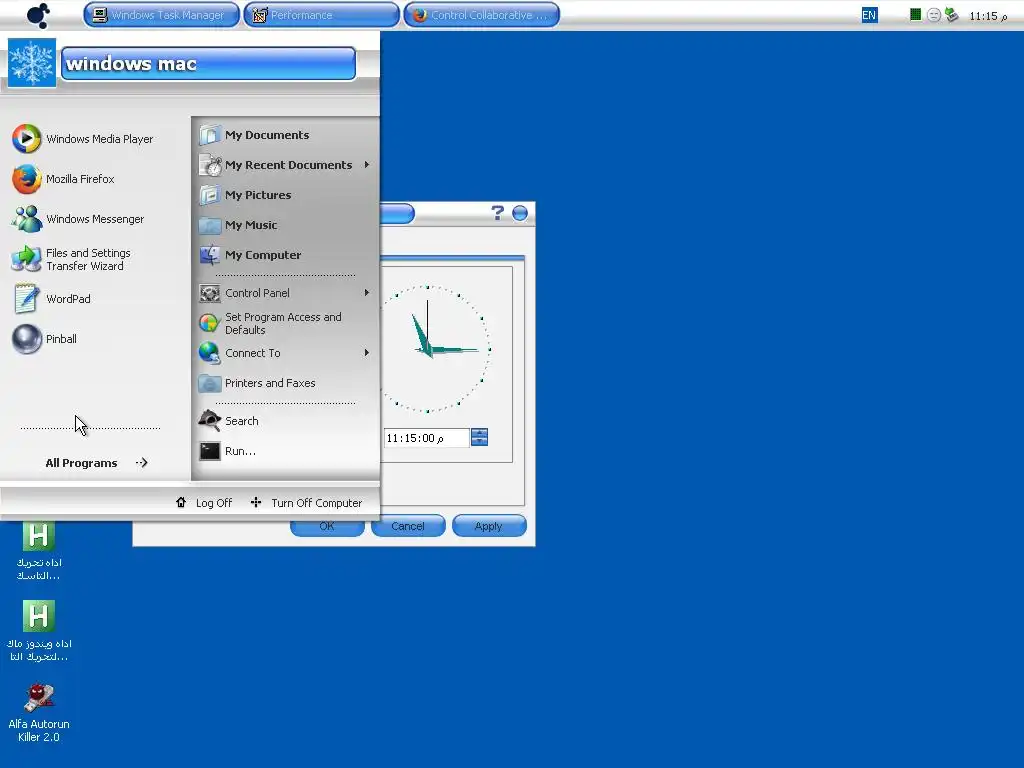This screenshot has height=768, width=1024.
Task: Click the time input field 11:15:00
Action: click(426, 438)
